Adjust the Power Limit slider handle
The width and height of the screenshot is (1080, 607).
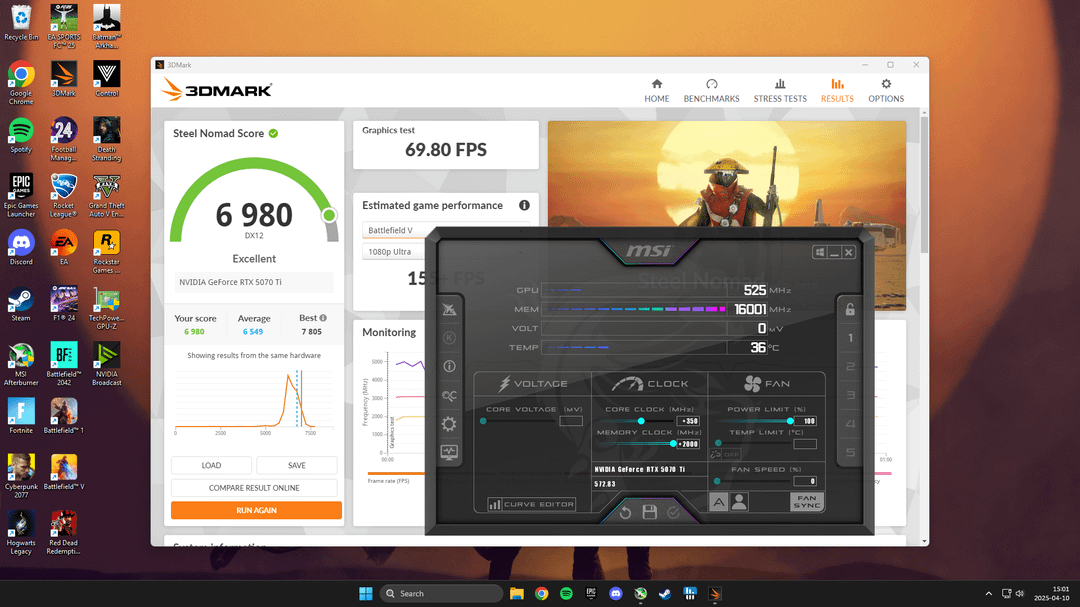(790, 421)
